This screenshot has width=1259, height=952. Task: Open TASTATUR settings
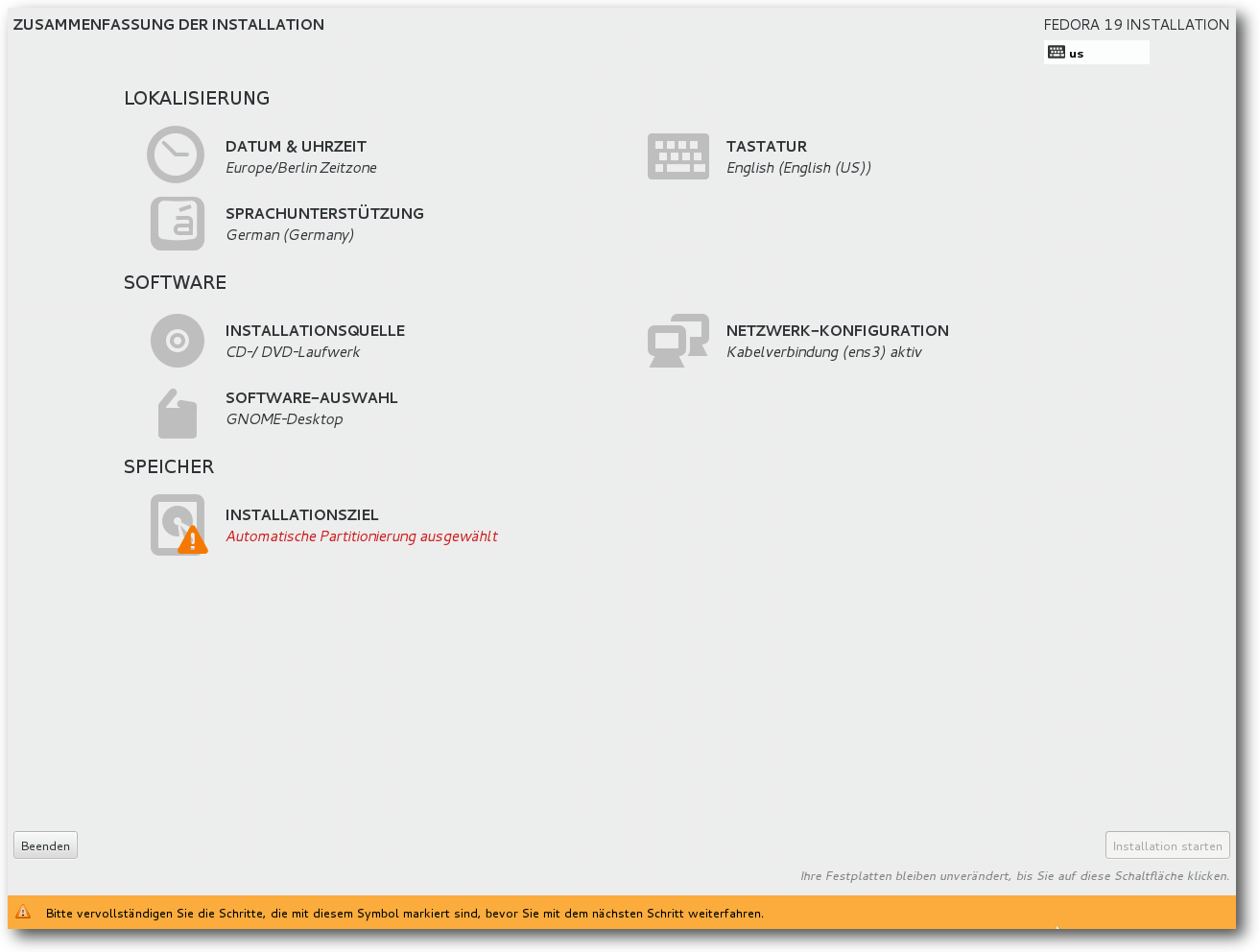pyautogui.click(x=767, y=147)
